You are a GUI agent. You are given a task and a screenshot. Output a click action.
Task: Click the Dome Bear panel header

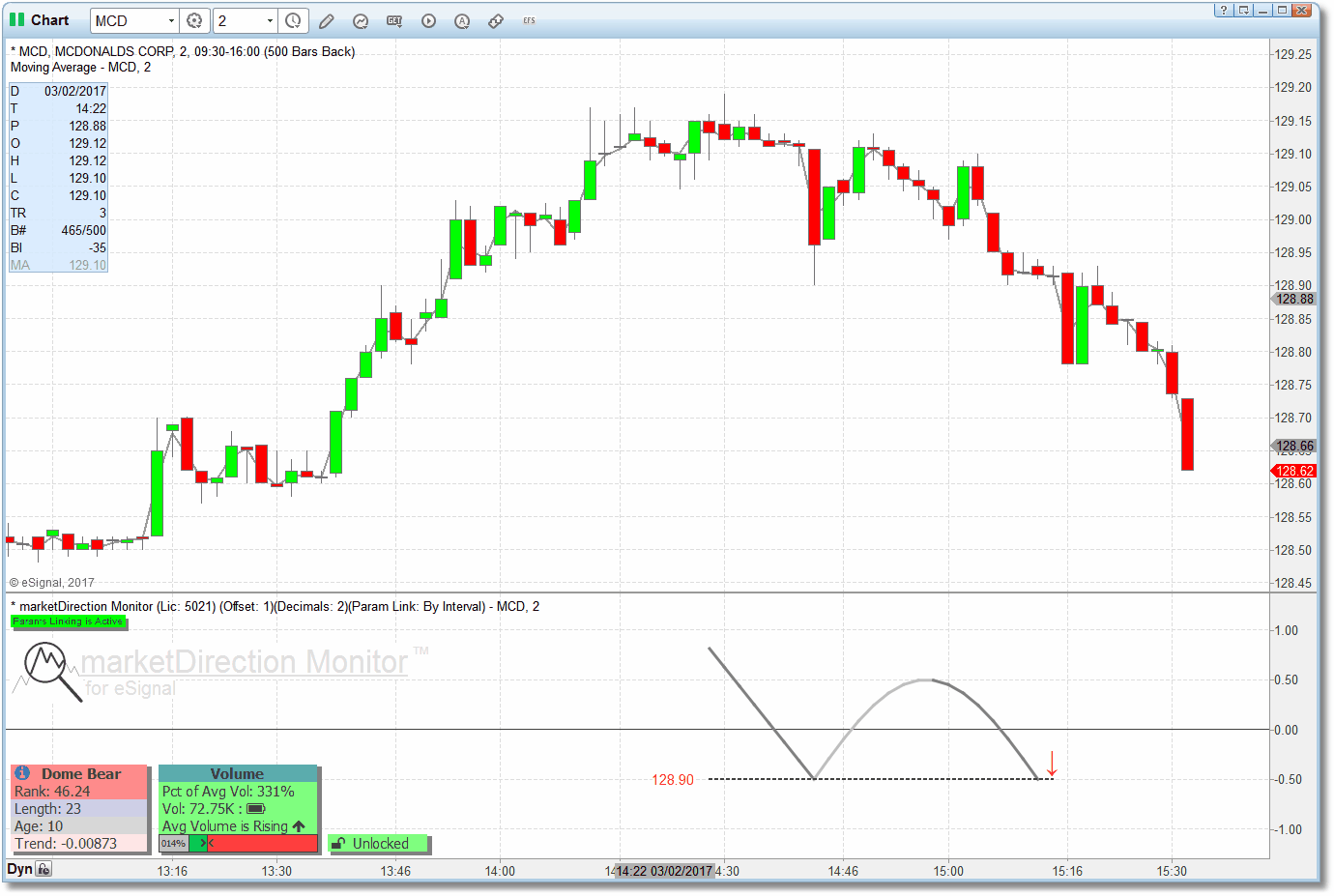(x=79, y=774)
